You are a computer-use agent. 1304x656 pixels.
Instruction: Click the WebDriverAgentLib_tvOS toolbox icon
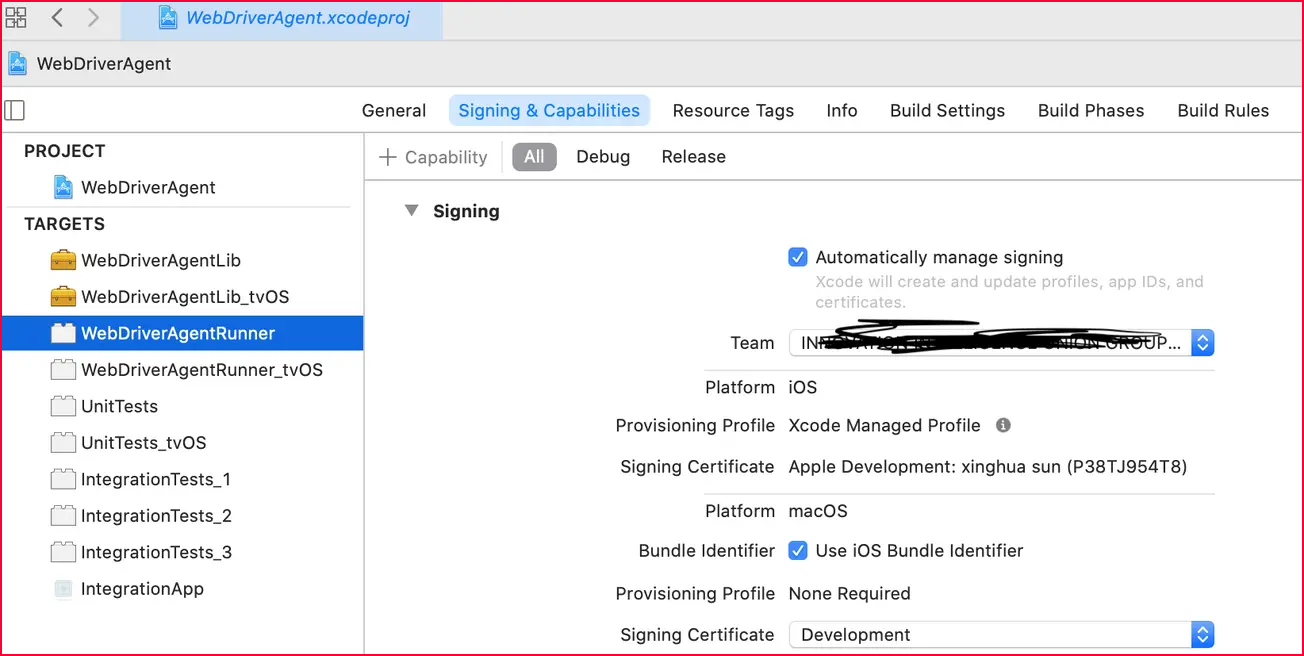point(63,297)
